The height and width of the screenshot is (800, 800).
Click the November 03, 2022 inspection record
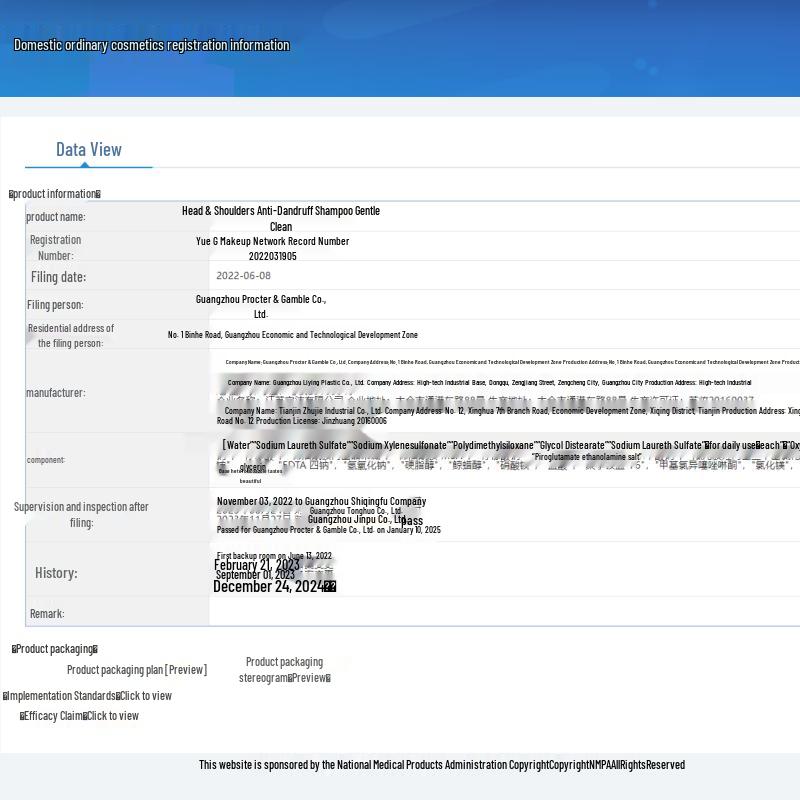pos(321,502)
